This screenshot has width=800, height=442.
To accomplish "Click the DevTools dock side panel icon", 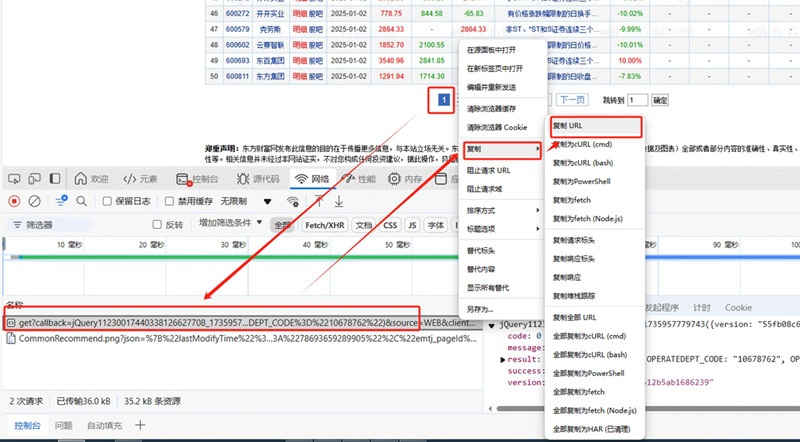I will (55, 179).
